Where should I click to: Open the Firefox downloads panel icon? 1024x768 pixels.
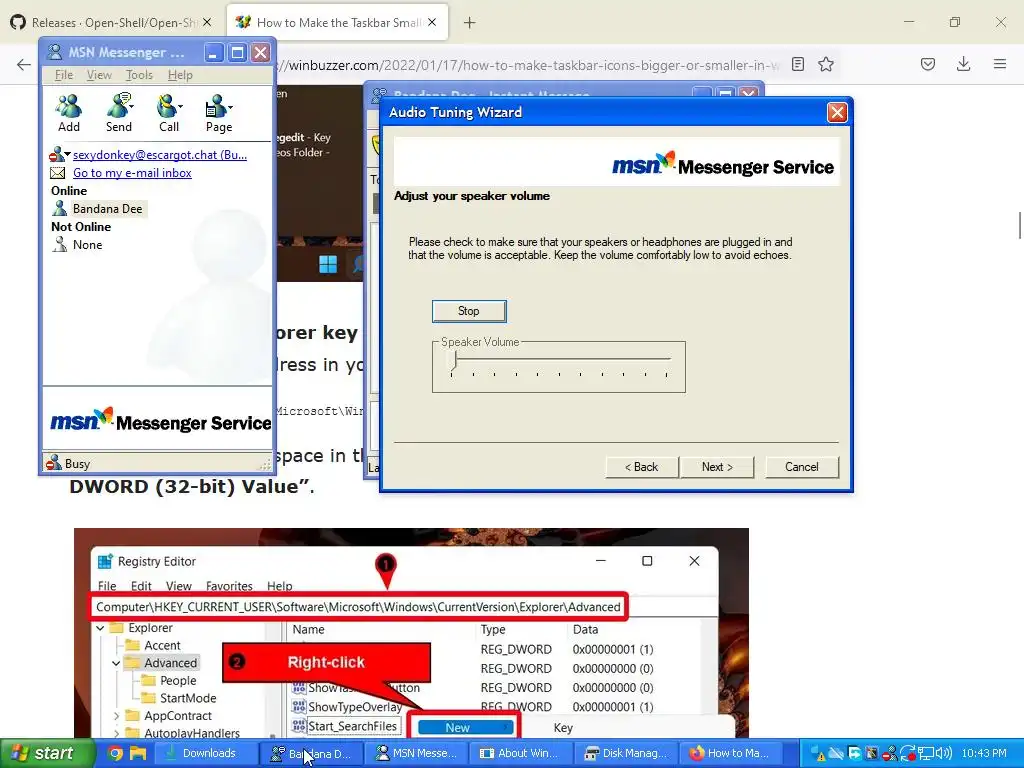963,64
